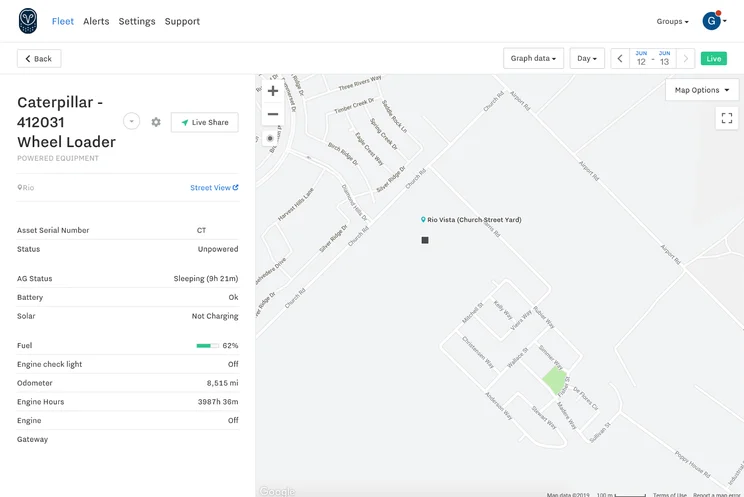Expand the asset name circular dropdown
Viewport: 744px width, 497px height.
coord(131,122)
